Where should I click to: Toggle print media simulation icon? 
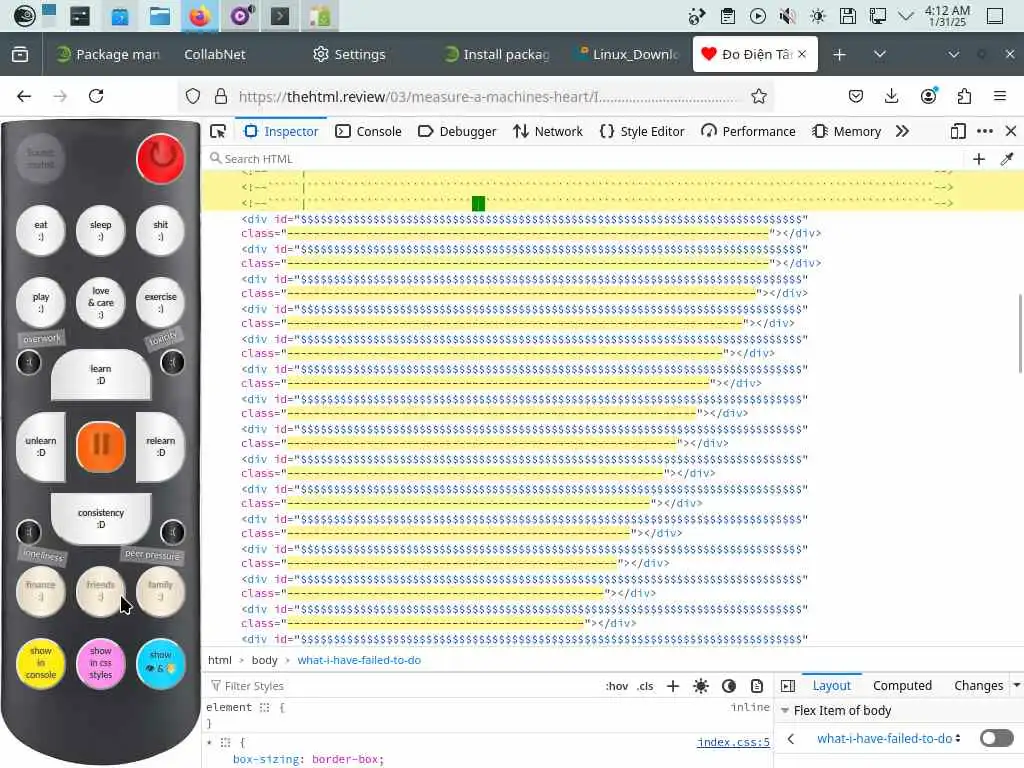757,686
